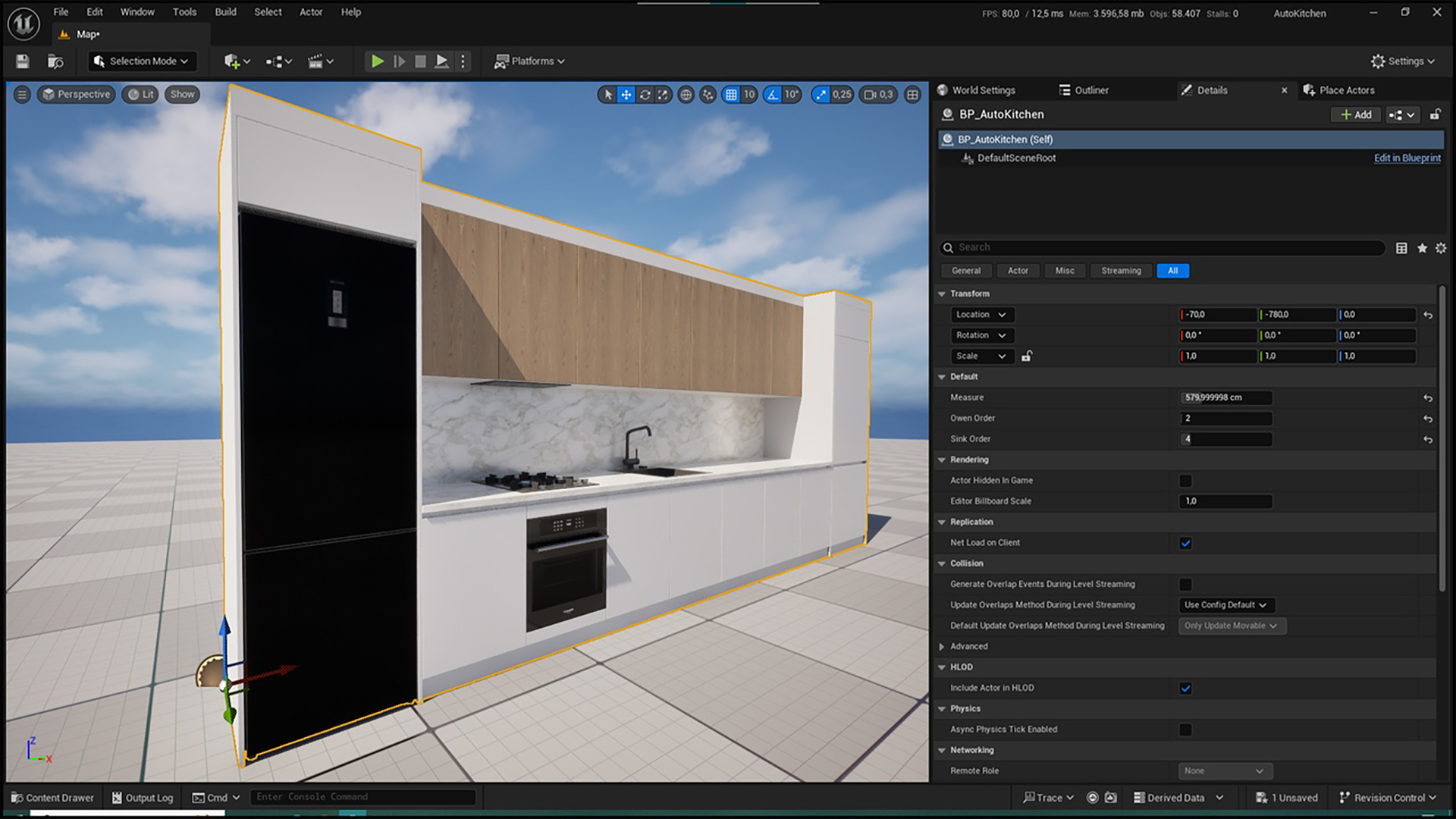Click the lock icon beside Scale

(1026, 356)
